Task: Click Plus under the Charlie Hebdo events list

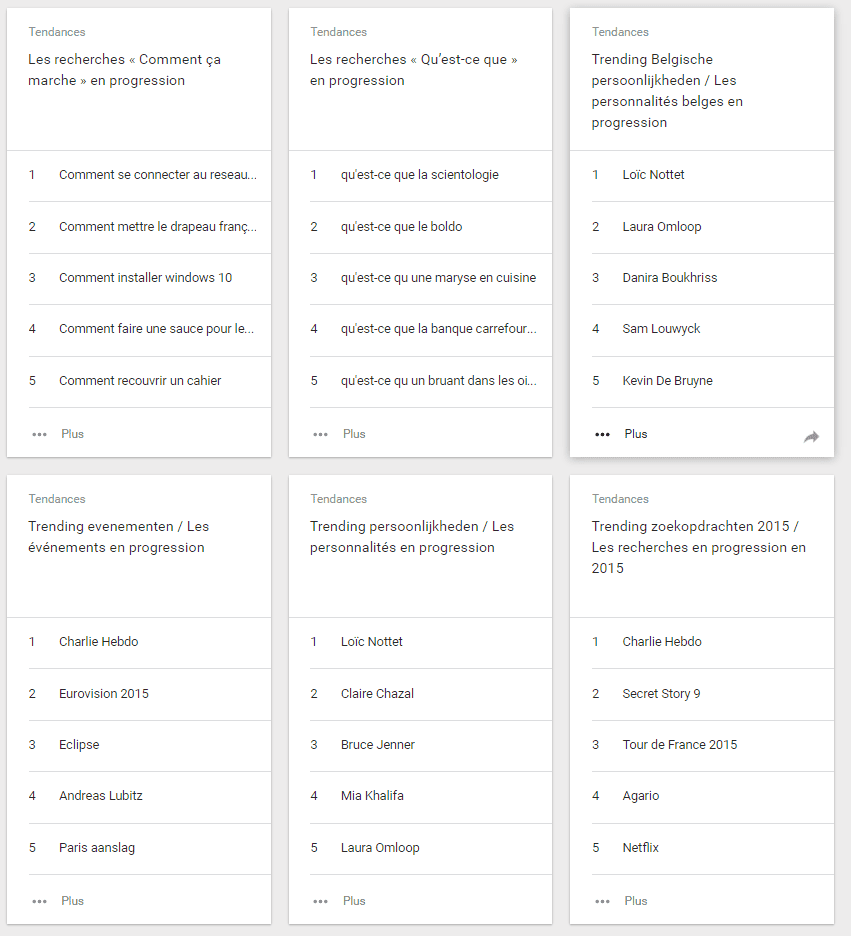Action: (72, 900)
